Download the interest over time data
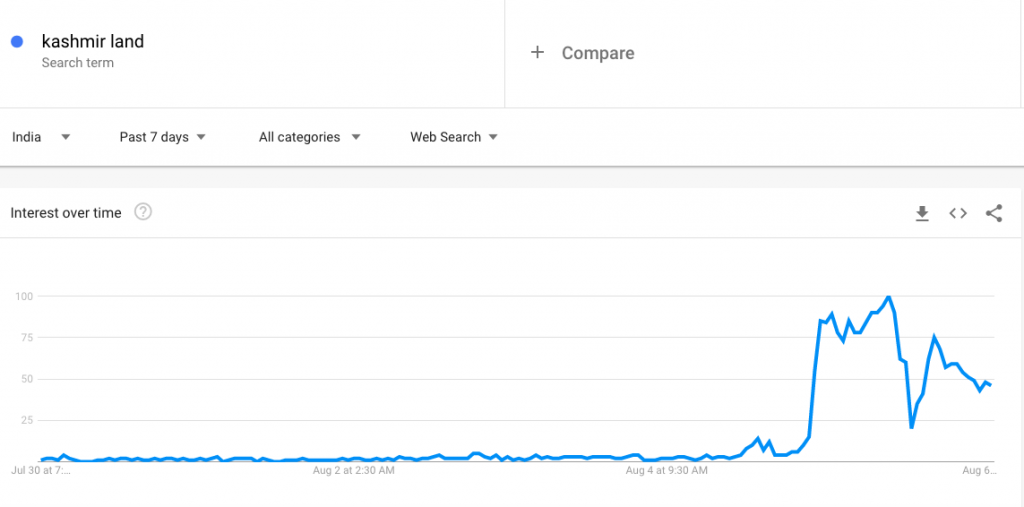The width and height of the screenshot is (1024, 507). click(921, 214)
